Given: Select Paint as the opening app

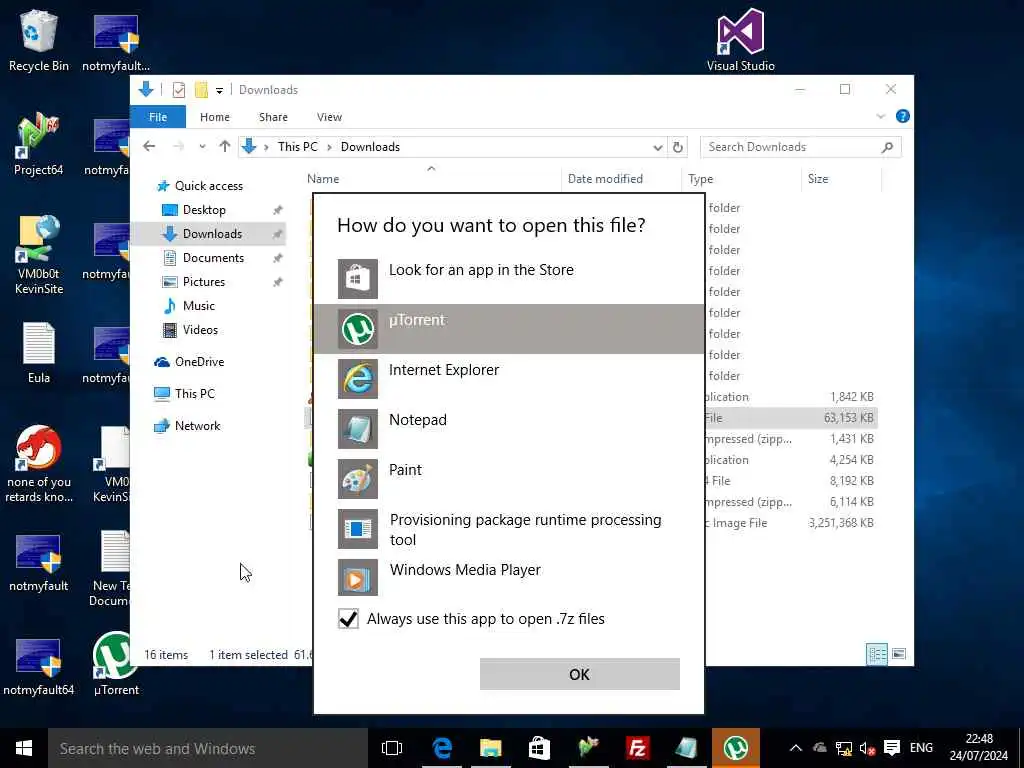Looking at the screenshot, I should click(x=509, y=479).
